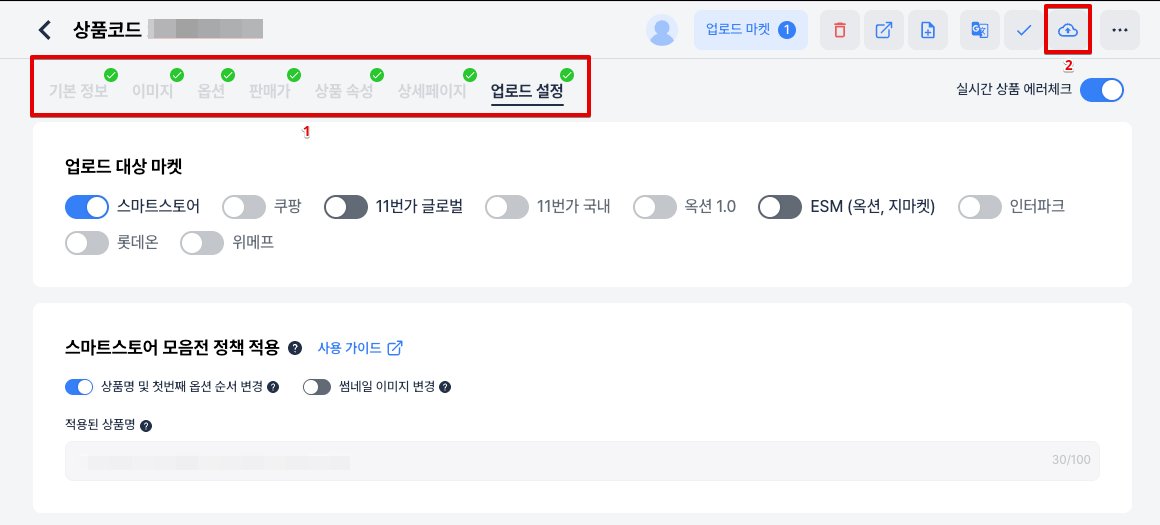Screen dimensions: 1160x525
Task: Open the 사용 가이드 link
Action: (x=360, y=348)
